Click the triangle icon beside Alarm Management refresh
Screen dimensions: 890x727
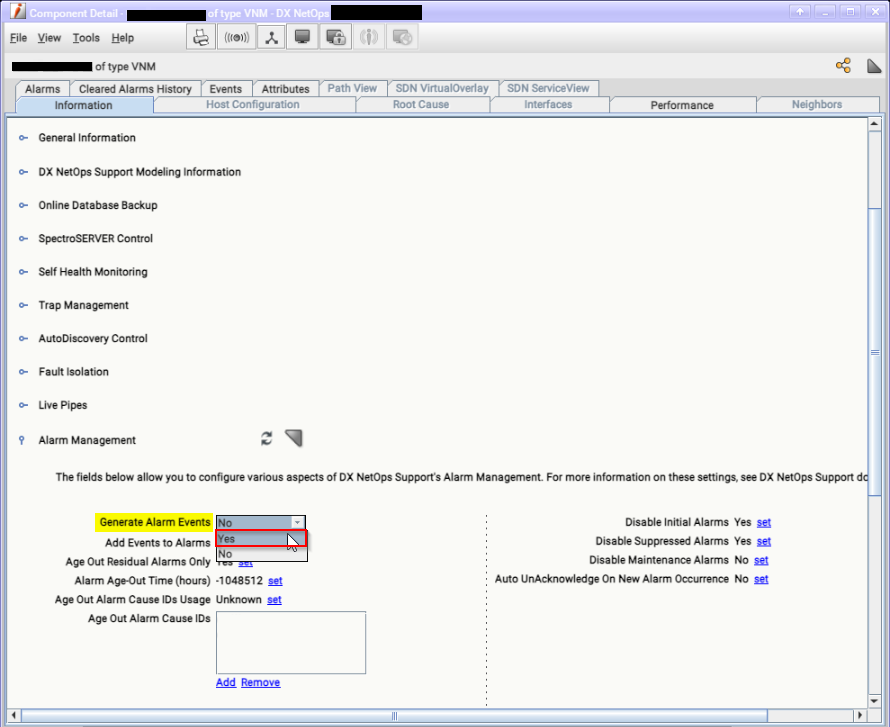[x=293, y=438]
